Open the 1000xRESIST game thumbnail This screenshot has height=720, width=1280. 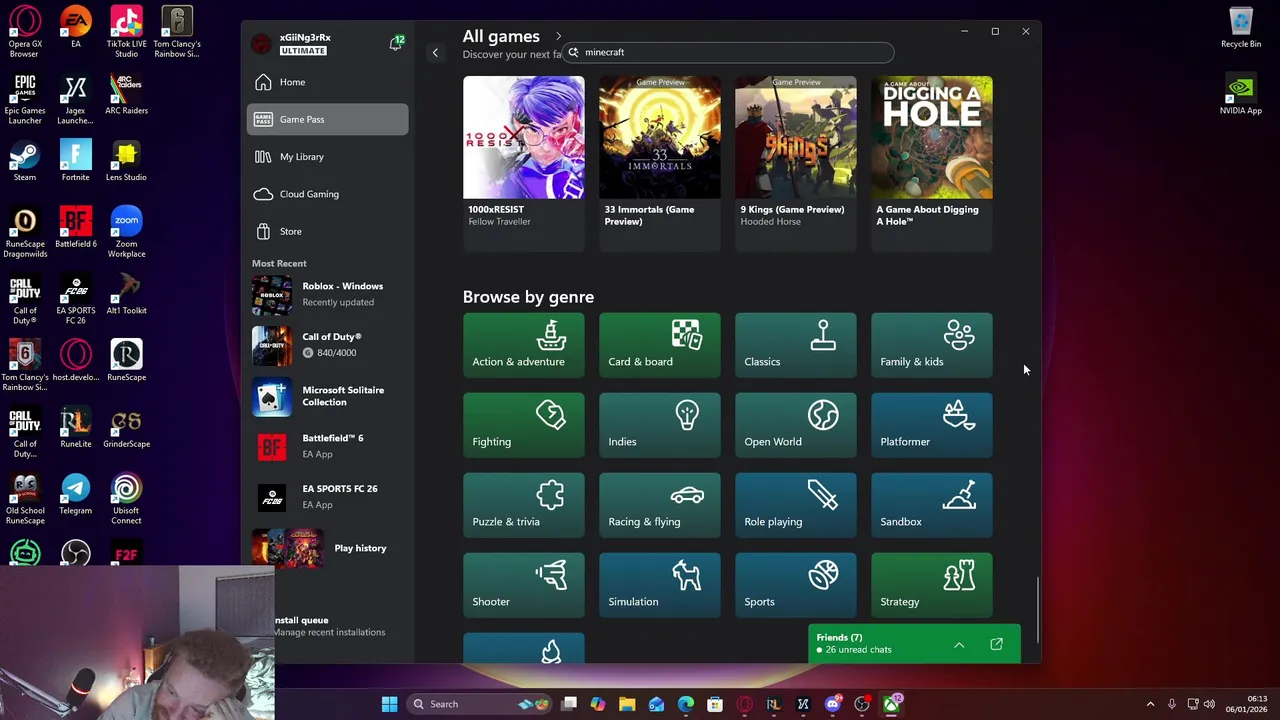coord(523,137)
